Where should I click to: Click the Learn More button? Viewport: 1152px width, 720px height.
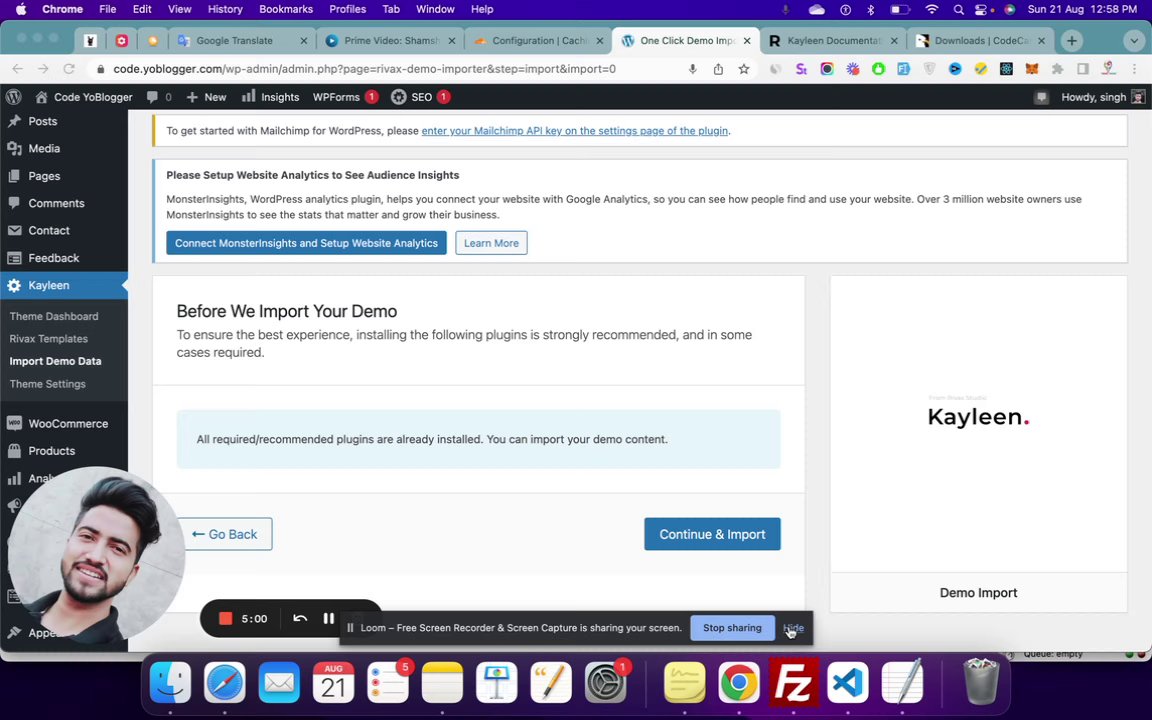pyautogui.click(x=492, y=243)
